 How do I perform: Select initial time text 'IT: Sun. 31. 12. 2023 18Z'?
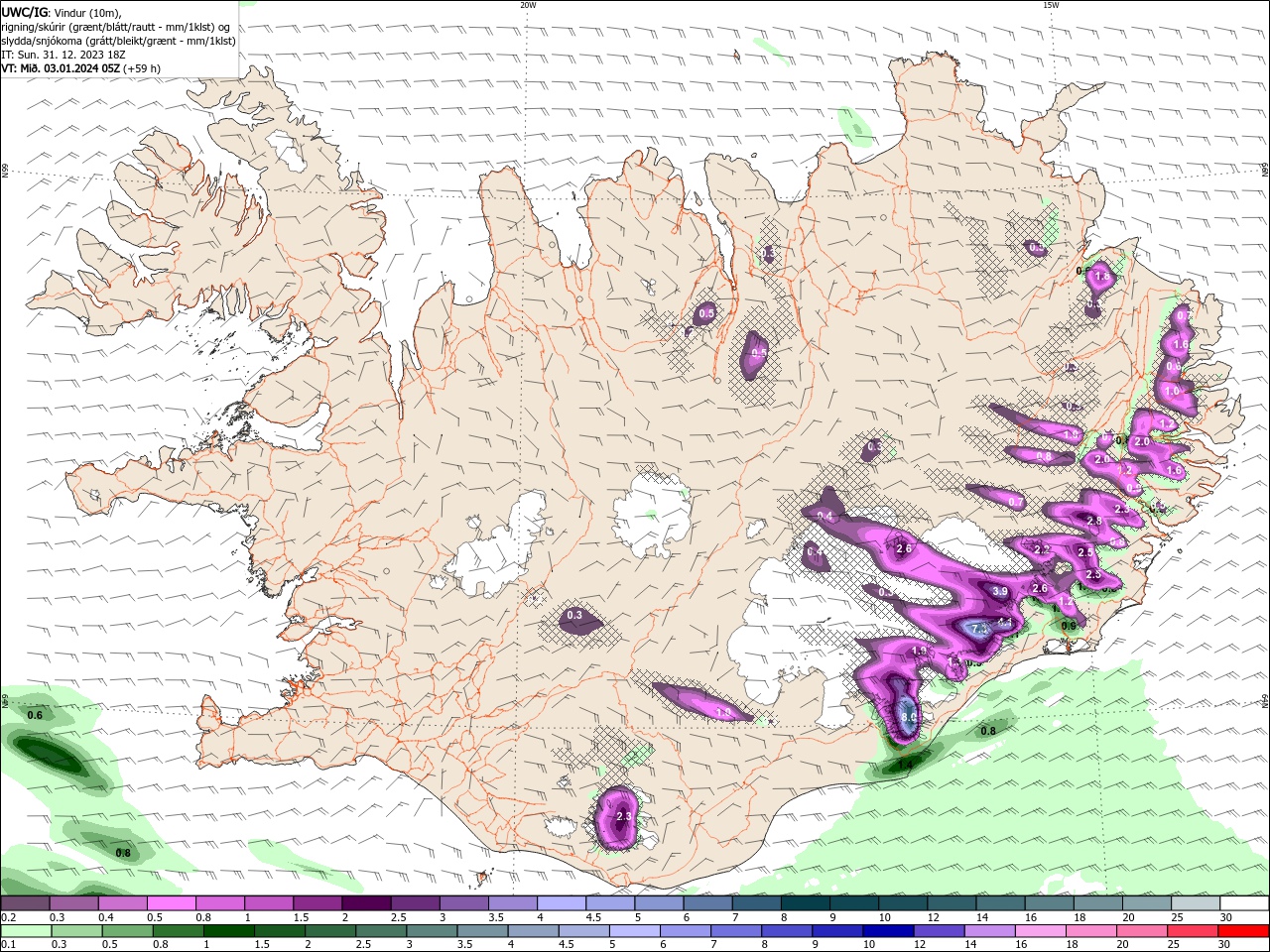[62, 55]
